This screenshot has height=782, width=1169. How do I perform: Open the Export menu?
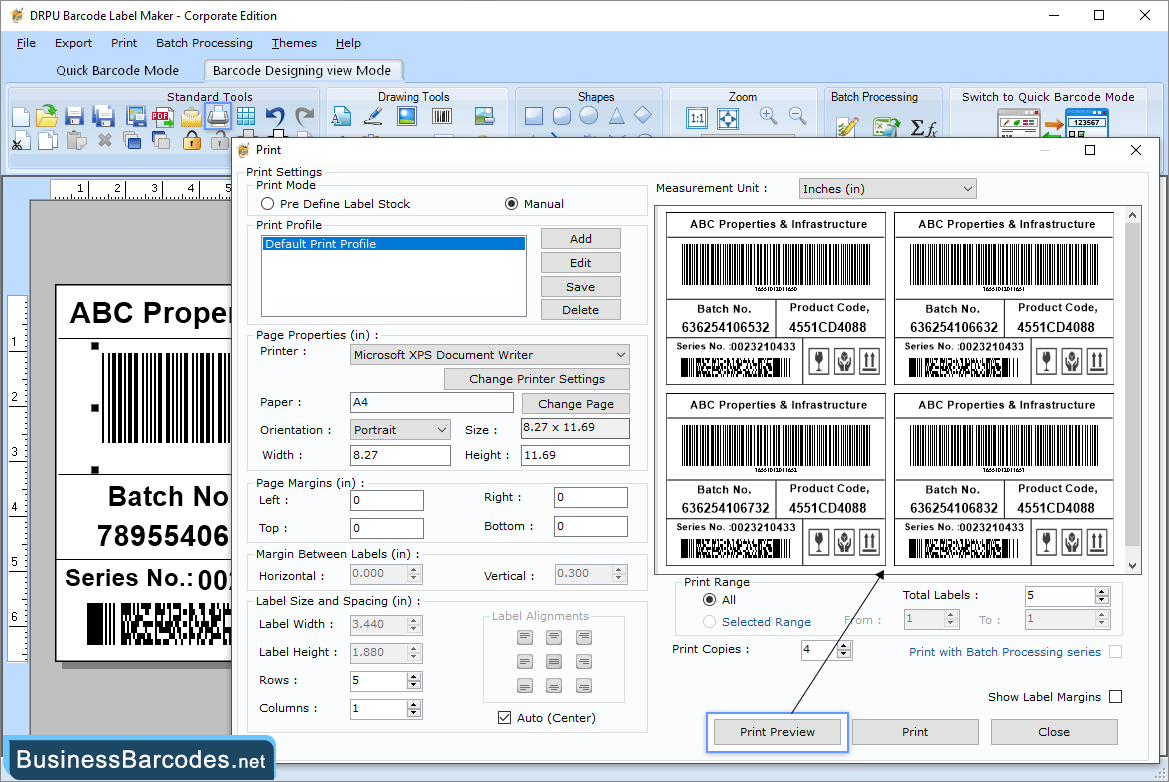[73, 42]
